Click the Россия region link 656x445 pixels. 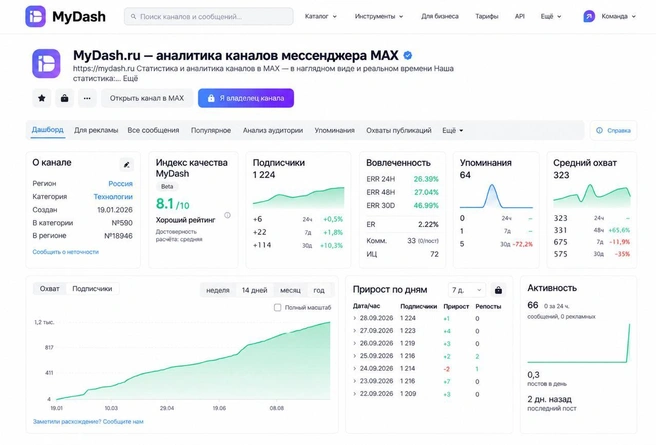[x=120, y=184]
